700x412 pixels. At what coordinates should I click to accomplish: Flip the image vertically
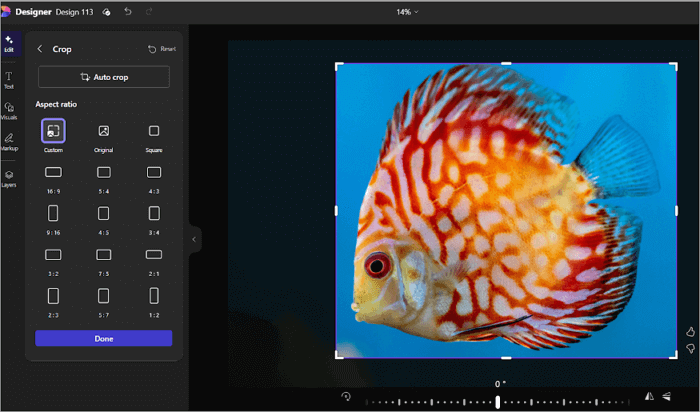(x=665, y=397)
